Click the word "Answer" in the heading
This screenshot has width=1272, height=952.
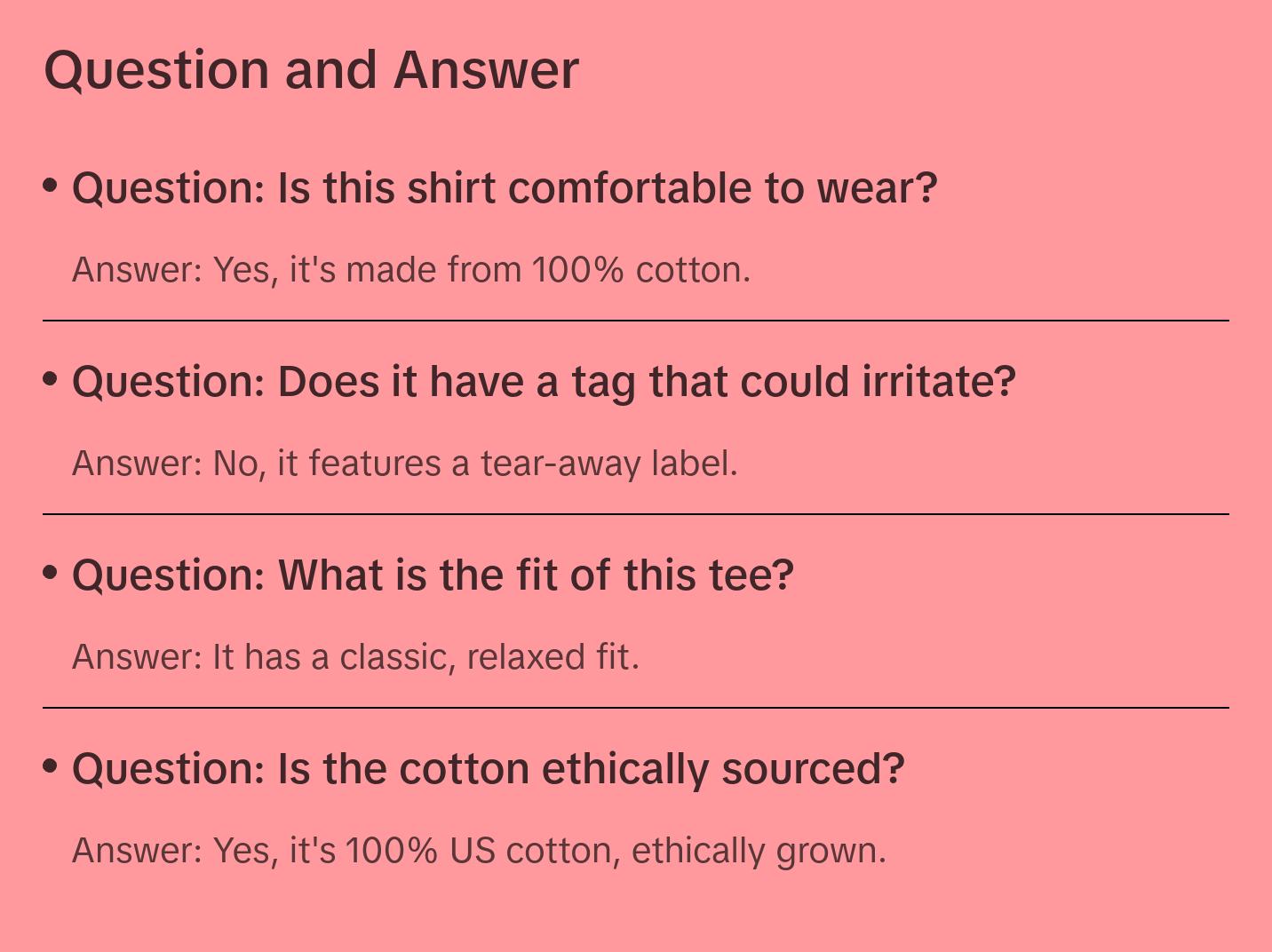tap(486, 70)
